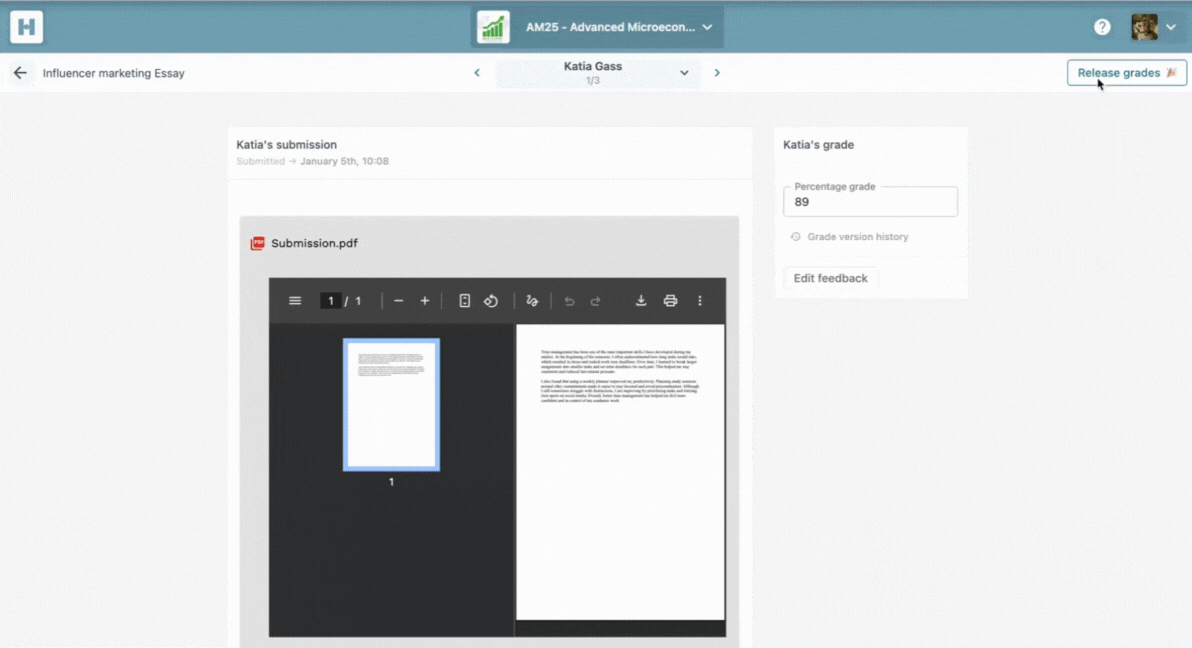Zoom in the PDF with plus

pyautogui.click(x=425, y=301)
